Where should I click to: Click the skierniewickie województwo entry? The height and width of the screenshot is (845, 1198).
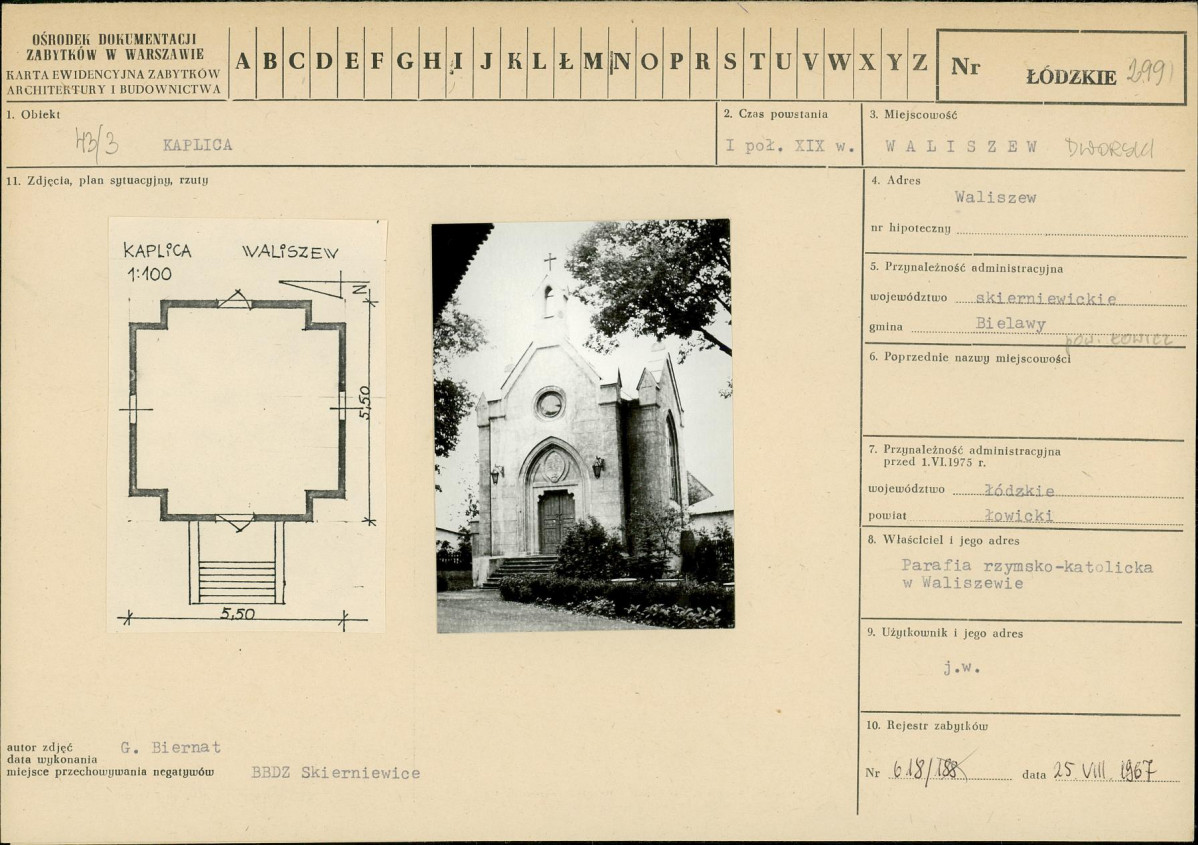[x=1046, y=298]
